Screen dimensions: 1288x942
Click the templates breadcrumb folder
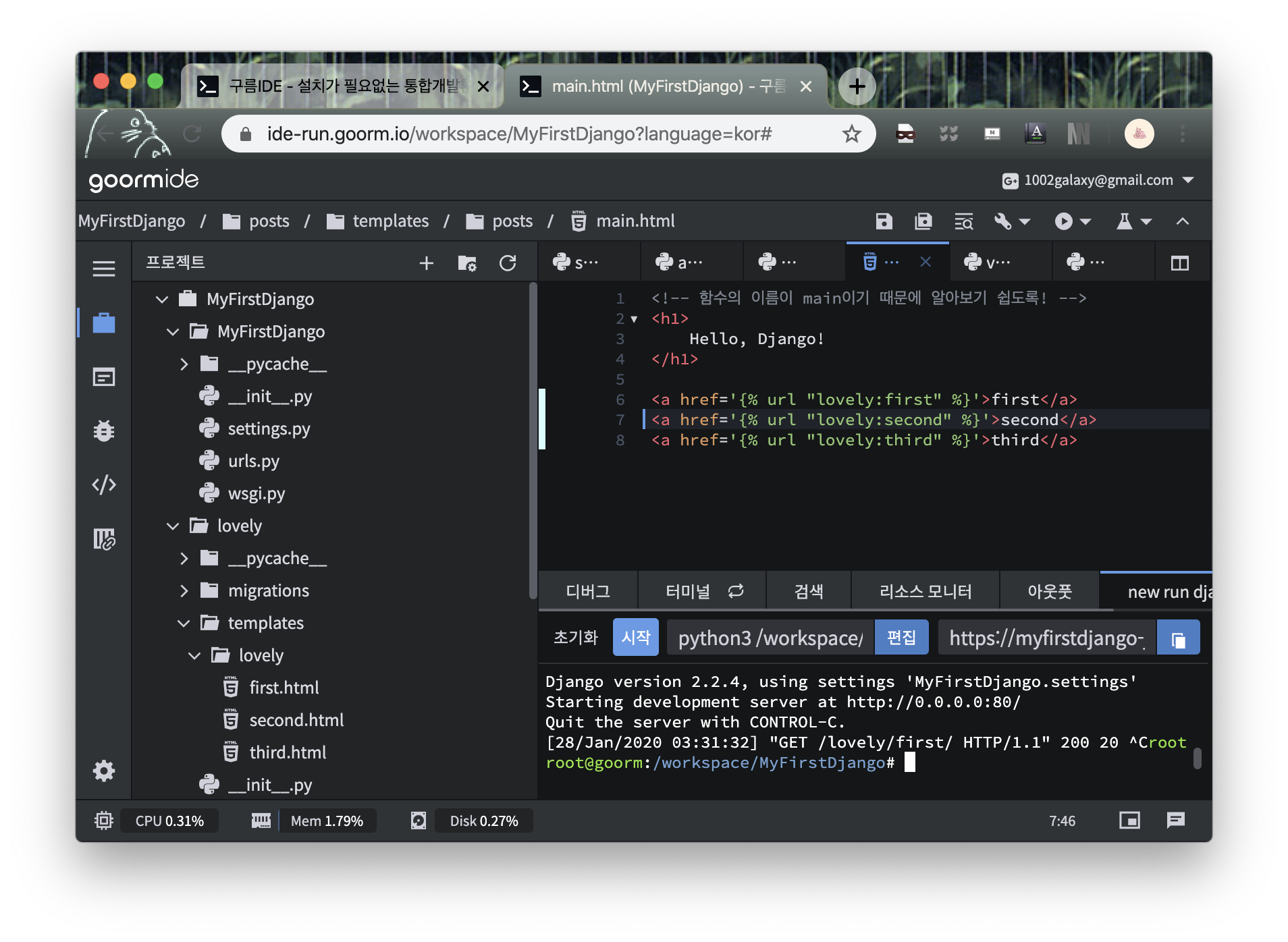tap(378, 221)
